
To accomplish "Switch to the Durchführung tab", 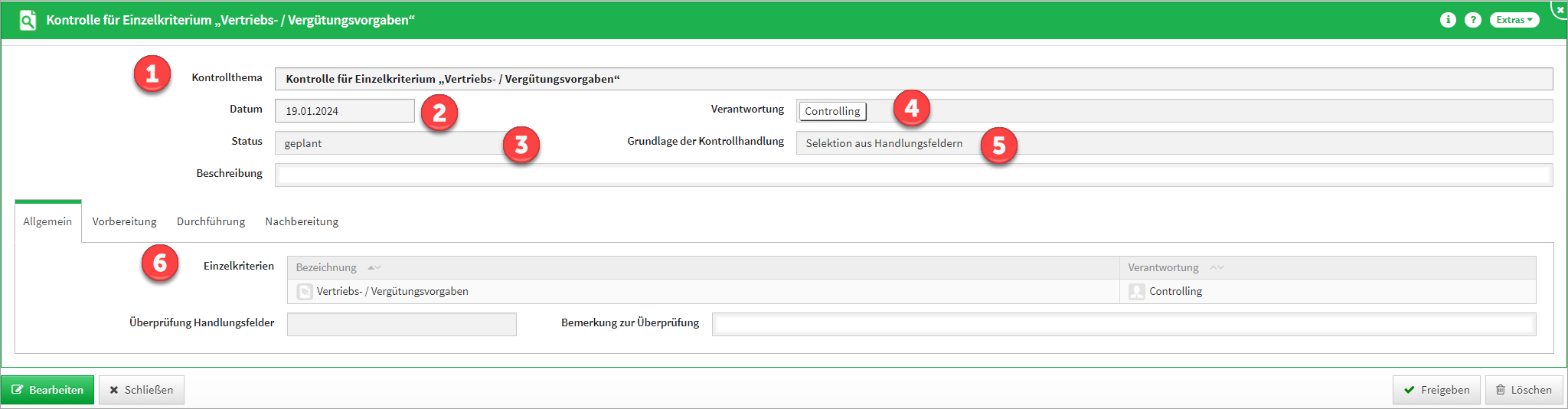I will 211,221.
